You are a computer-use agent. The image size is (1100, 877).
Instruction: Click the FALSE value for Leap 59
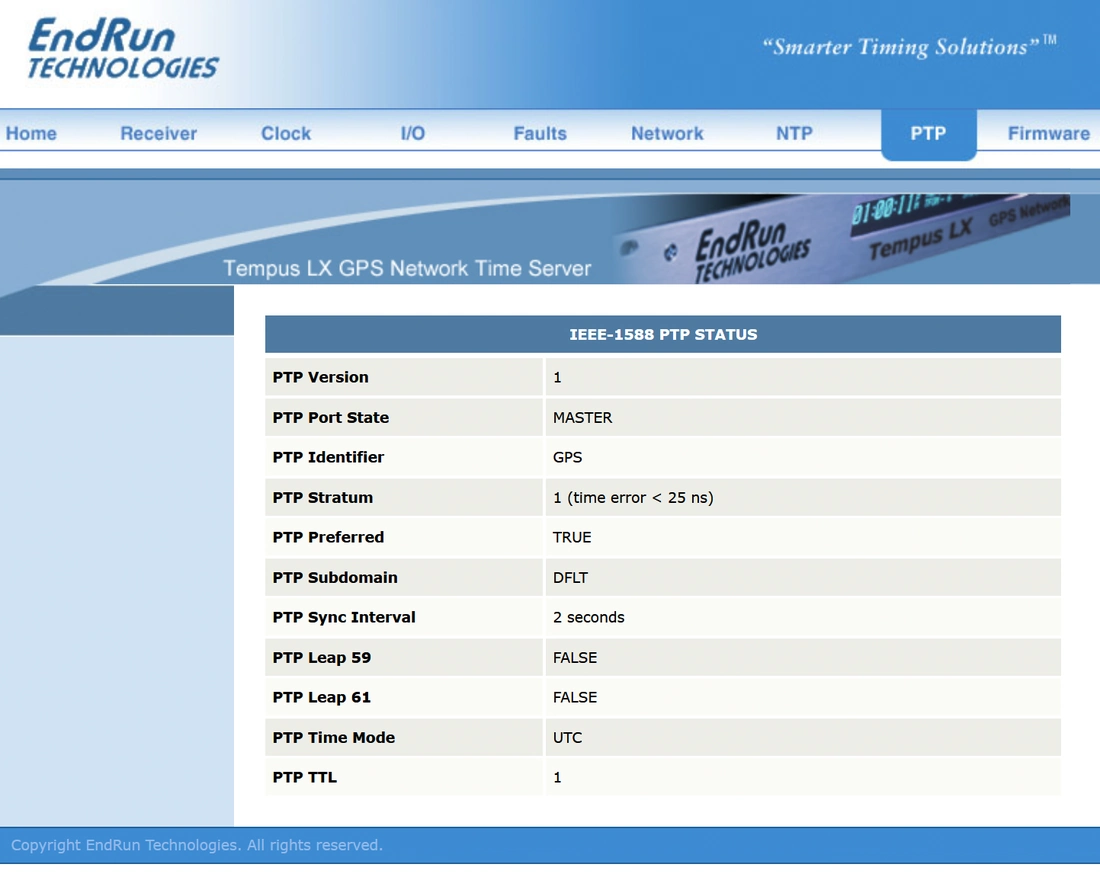(x=575, y=657)
